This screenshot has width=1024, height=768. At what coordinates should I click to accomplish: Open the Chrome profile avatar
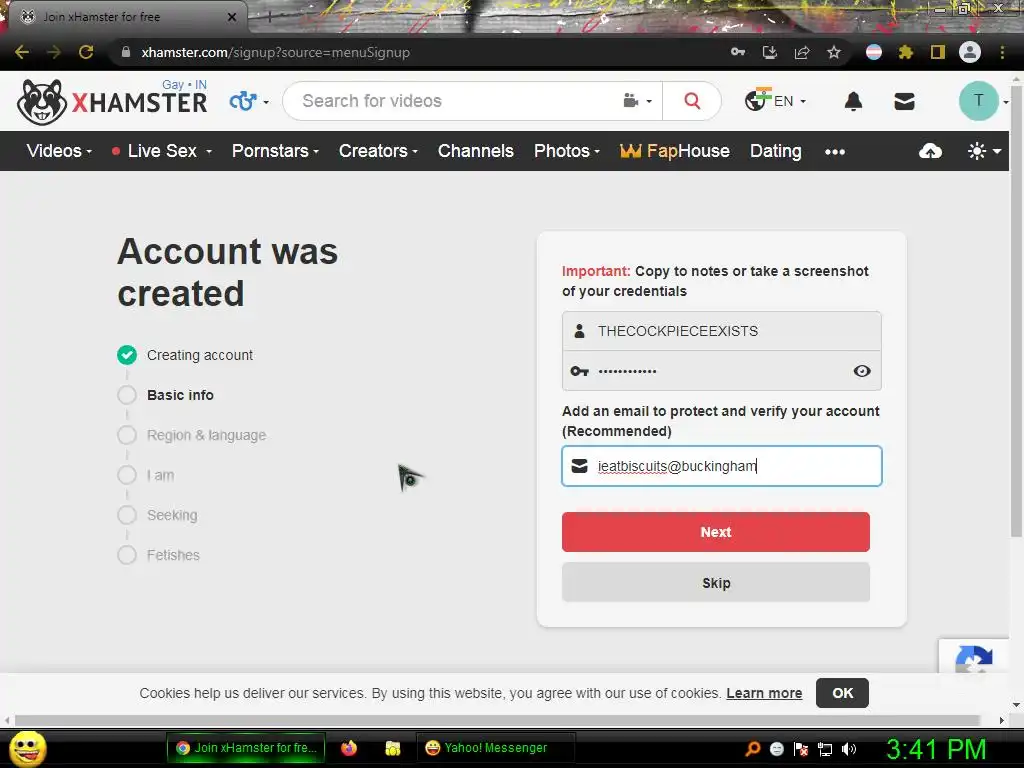coord(970,52)
